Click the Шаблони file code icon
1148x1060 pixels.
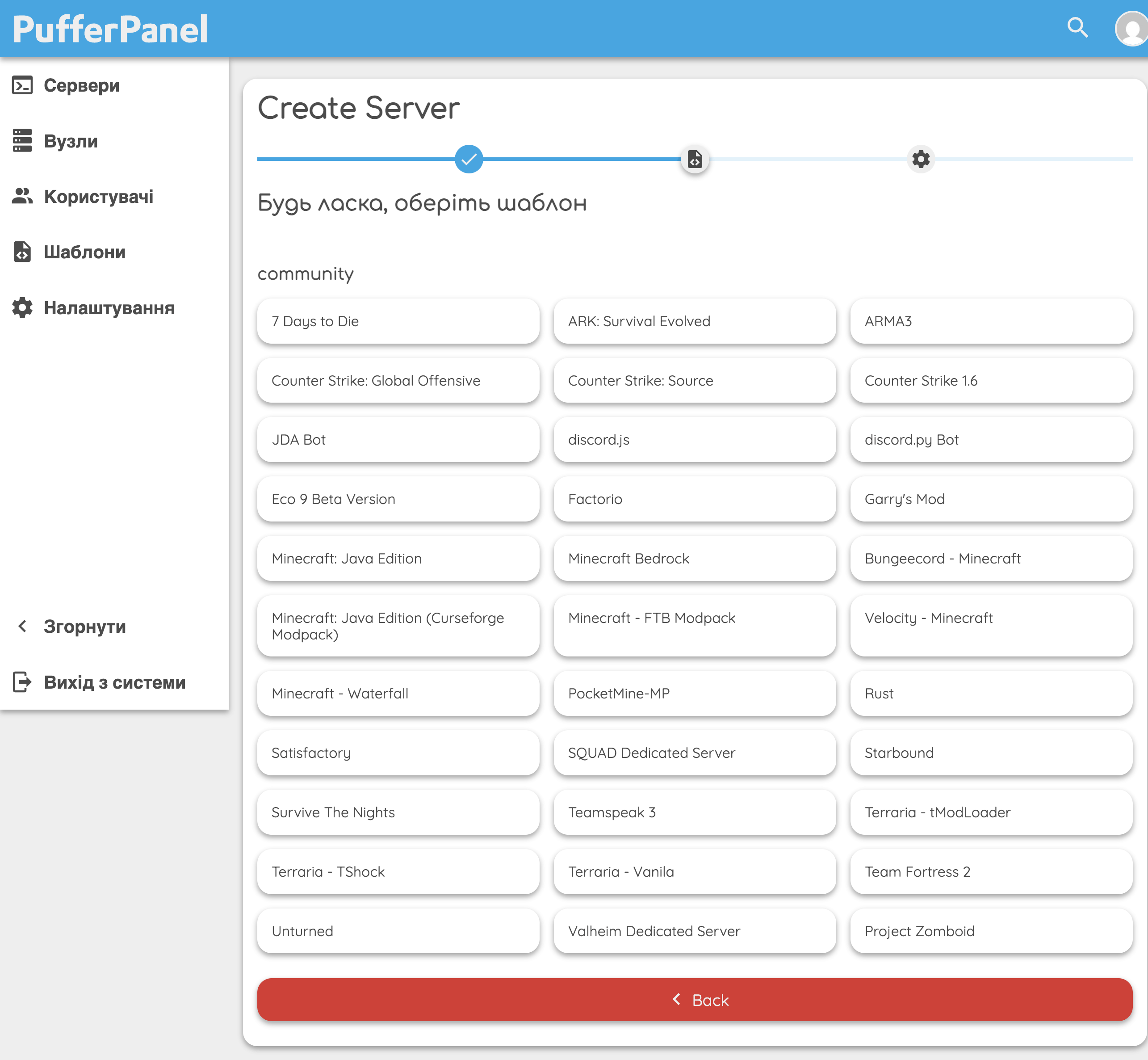[22, 252]
